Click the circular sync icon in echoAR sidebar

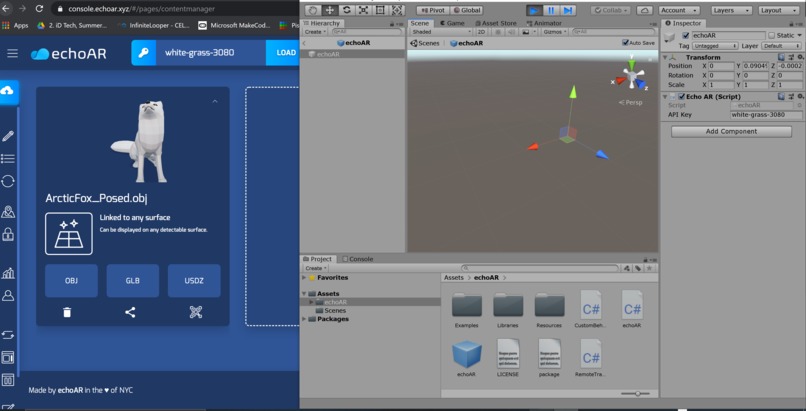pyautogui.click(x=8, y=181)
